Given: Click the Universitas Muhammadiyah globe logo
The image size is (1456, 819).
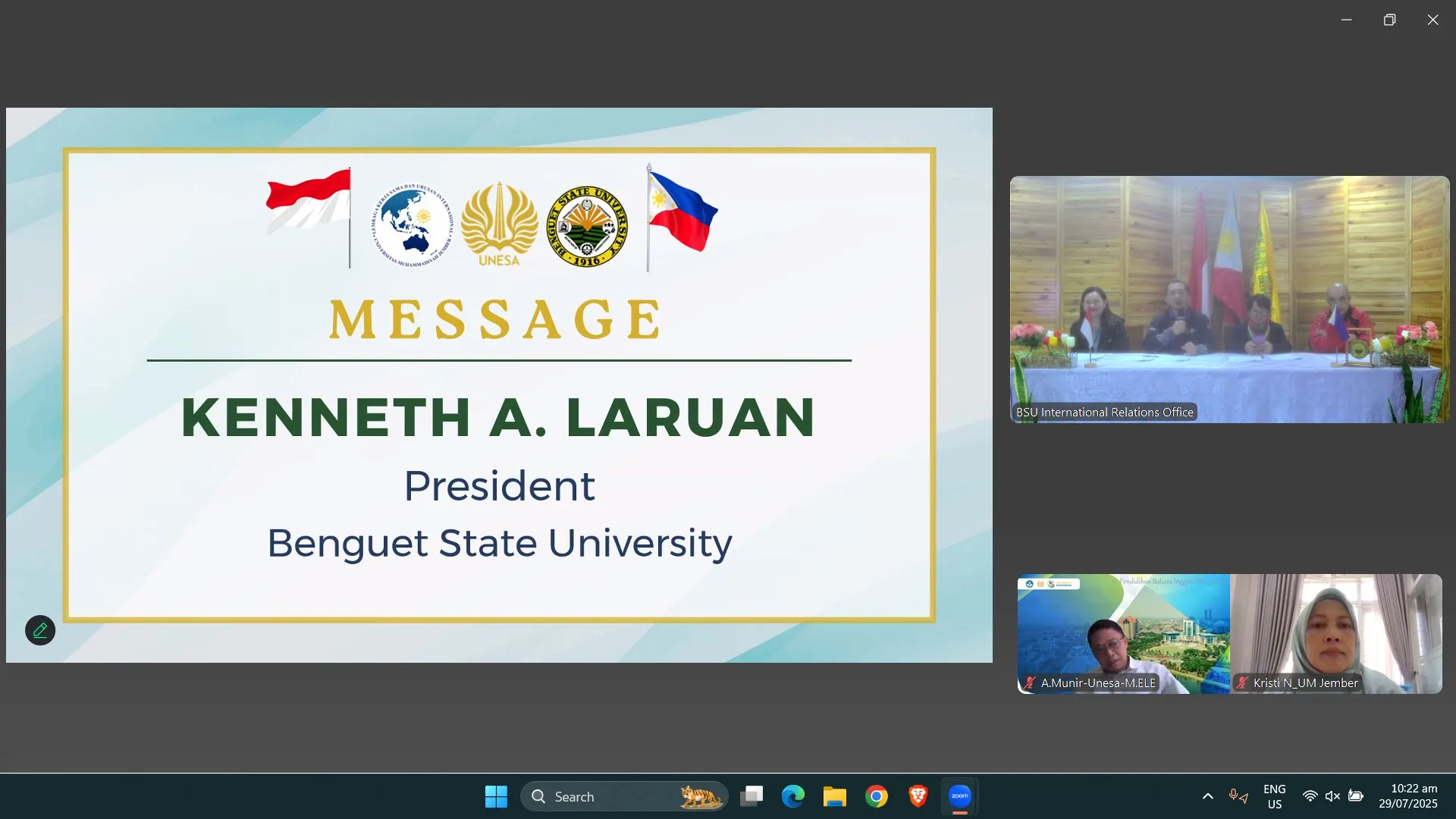Looking at the screenshot, I should point(413,226).
